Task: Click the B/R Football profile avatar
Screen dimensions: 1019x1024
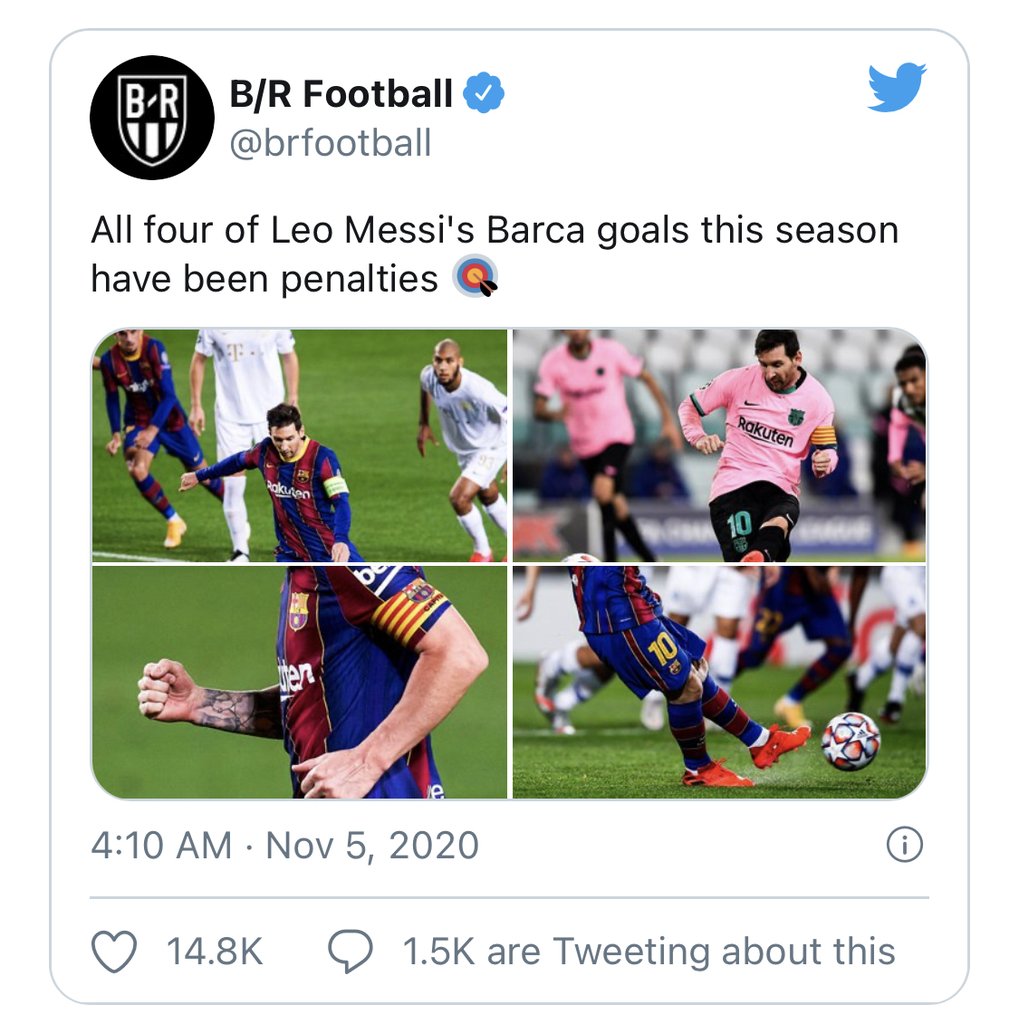Action: [152, 118]
